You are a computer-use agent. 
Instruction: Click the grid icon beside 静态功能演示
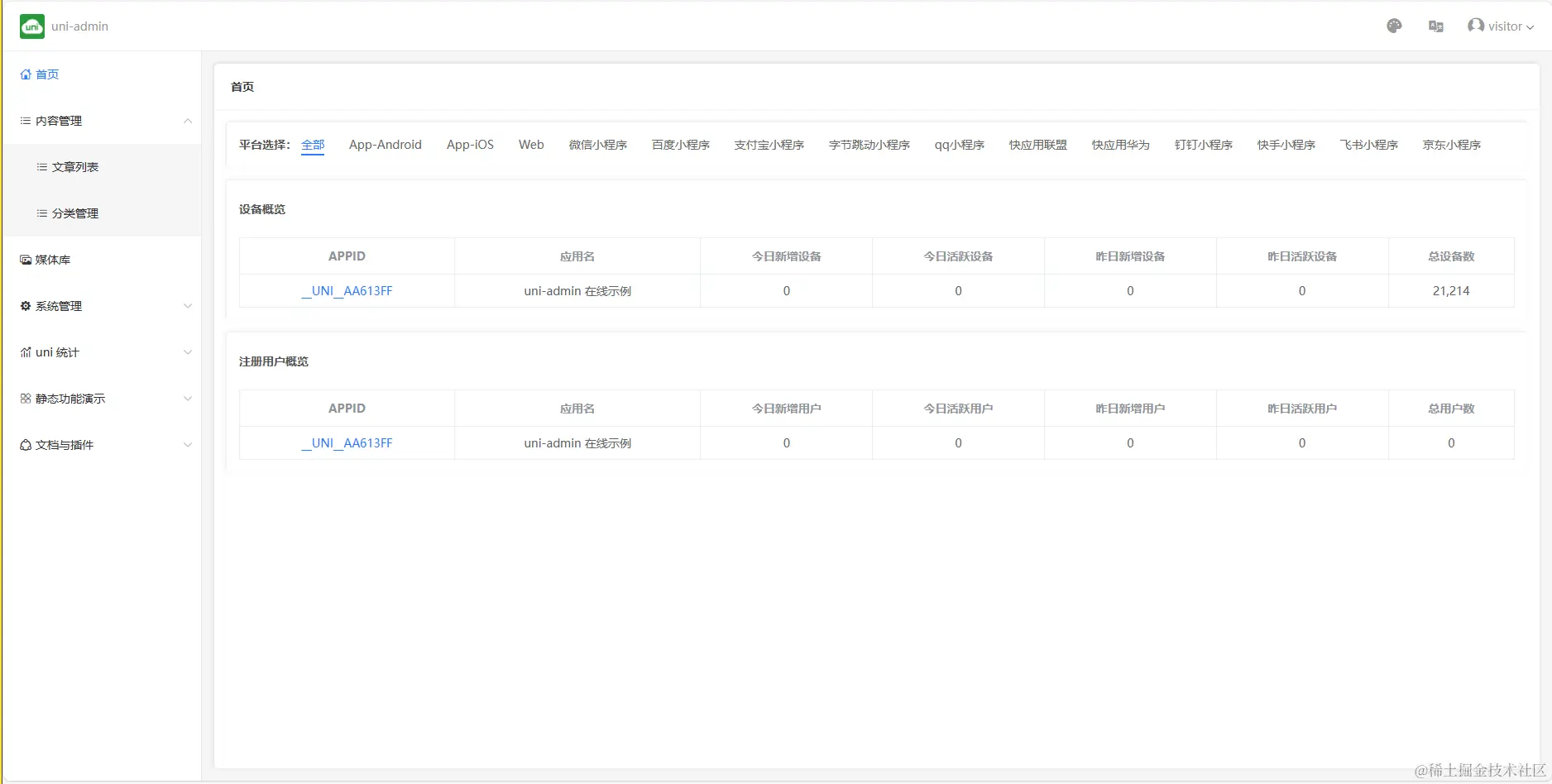coord(26,399)
